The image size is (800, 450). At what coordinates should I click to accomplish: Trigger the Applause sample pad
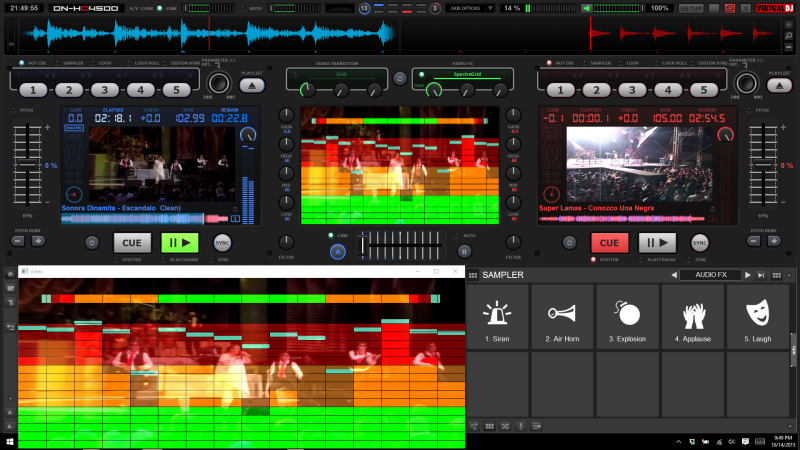[692, 316]
